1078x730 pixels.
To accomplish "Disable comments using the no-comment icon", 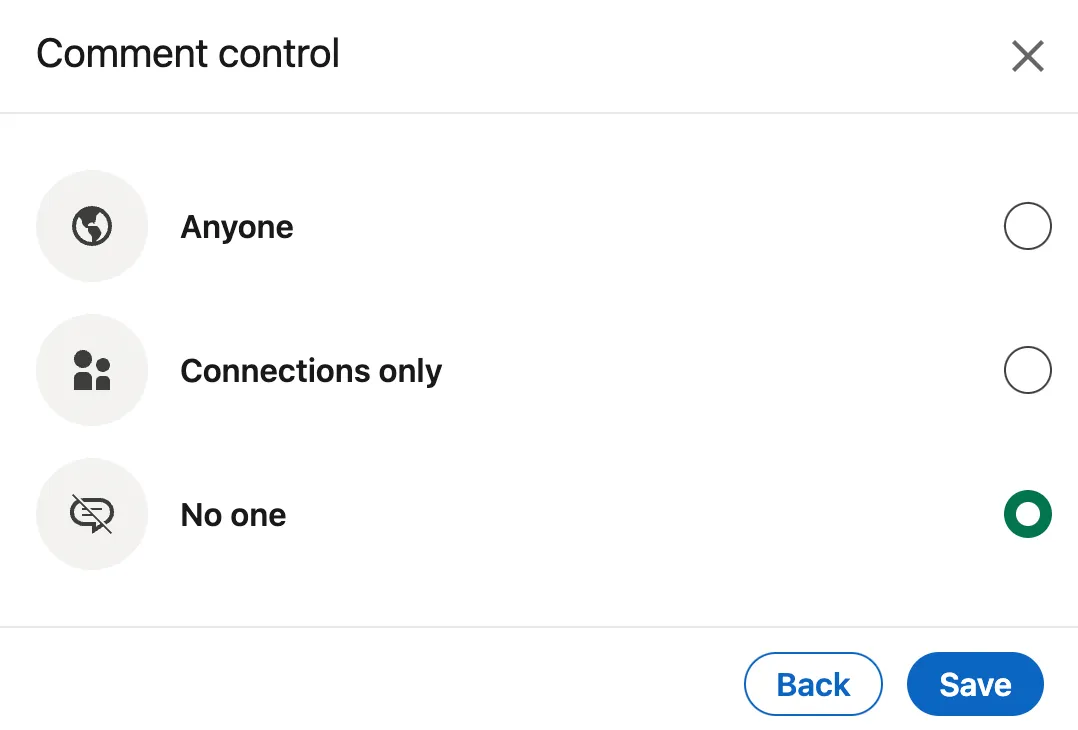I will coord(92,515).
